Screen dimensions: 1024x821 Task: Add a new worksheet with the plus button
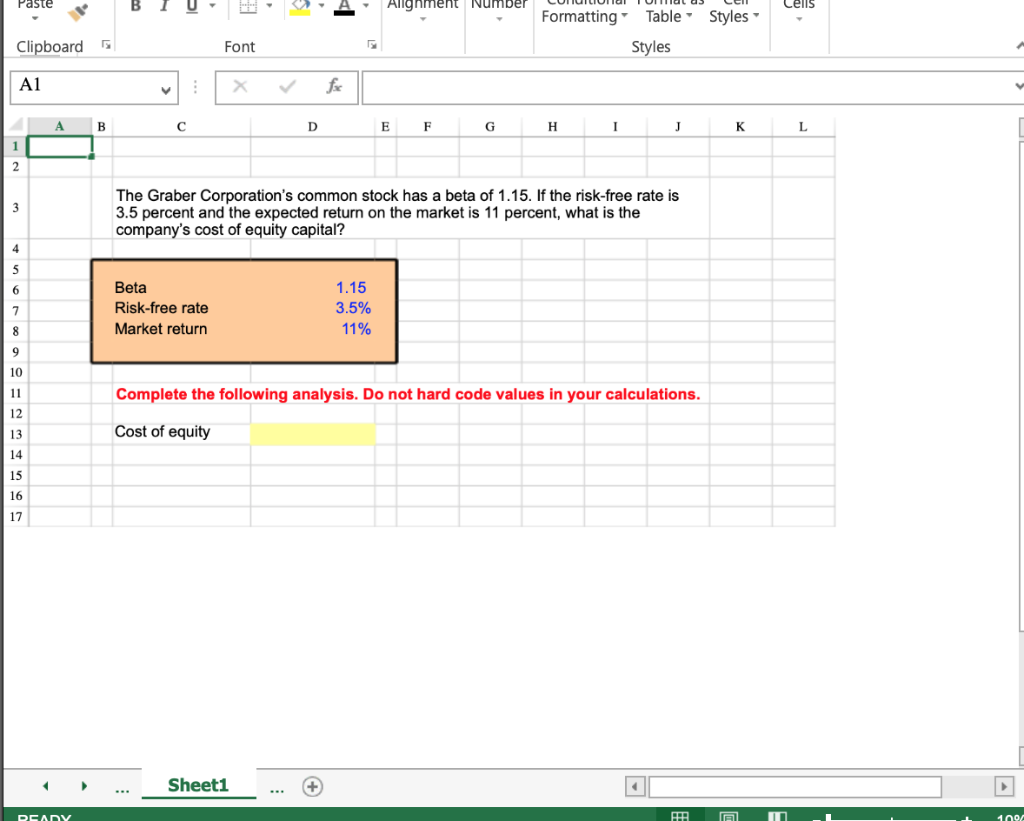[x=312, y=787]
